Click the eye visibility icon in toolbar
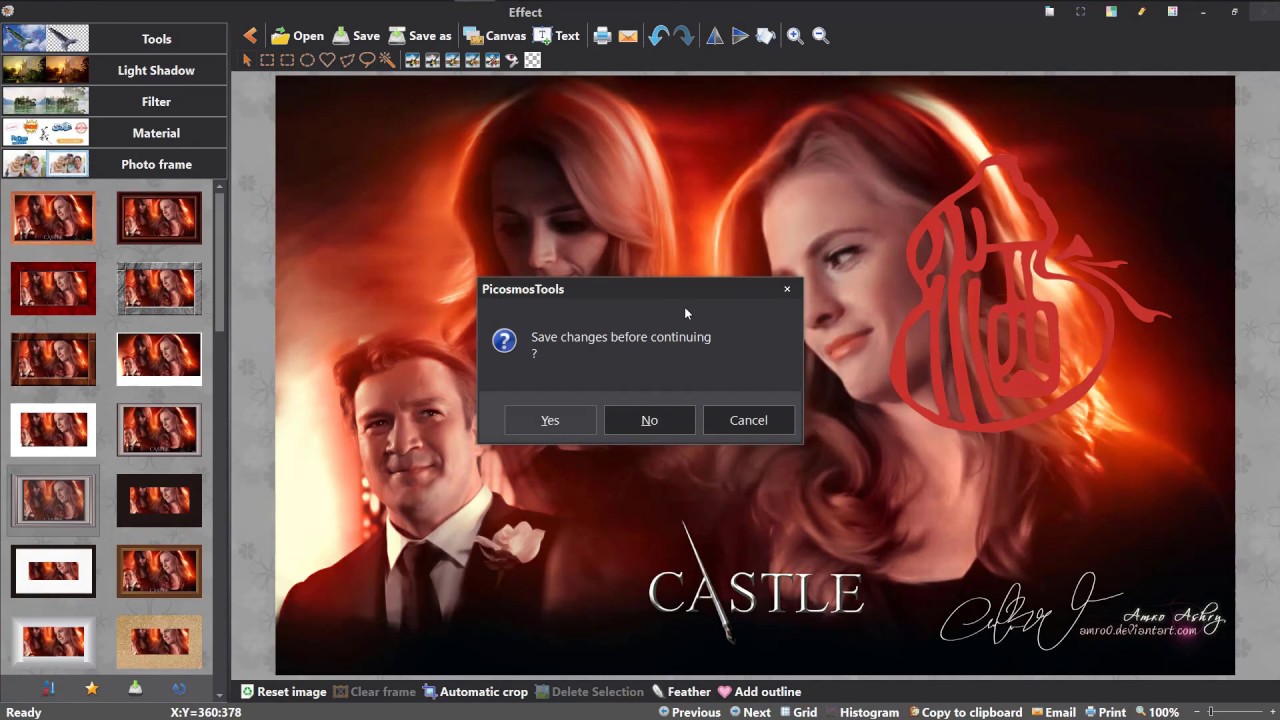Screen dimensions: 1280x720 [512, 60]
